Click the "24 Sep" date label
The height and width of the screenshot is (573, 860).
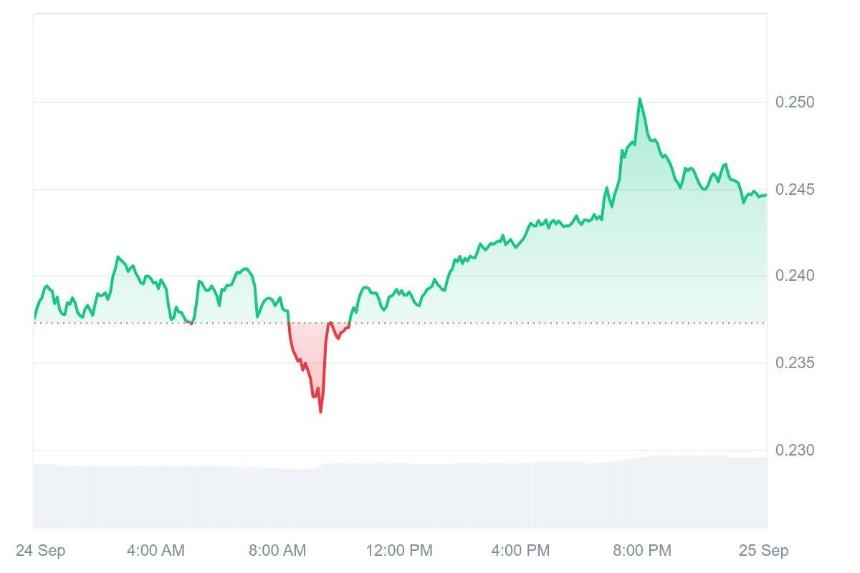click(x=40, y=550)
